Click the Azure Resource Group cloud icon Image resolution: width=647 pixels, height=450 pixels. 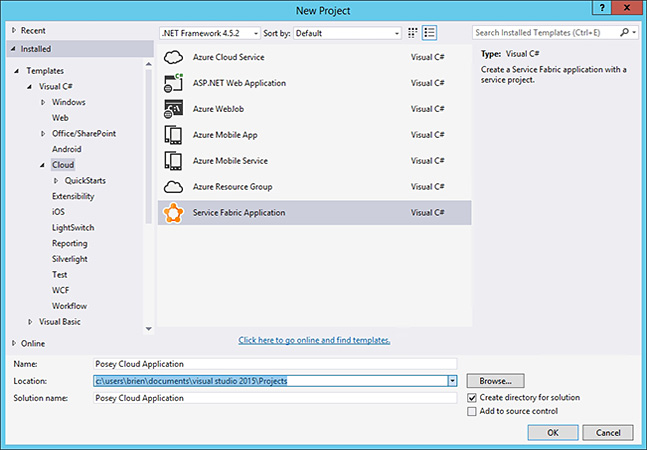[173, 187]
